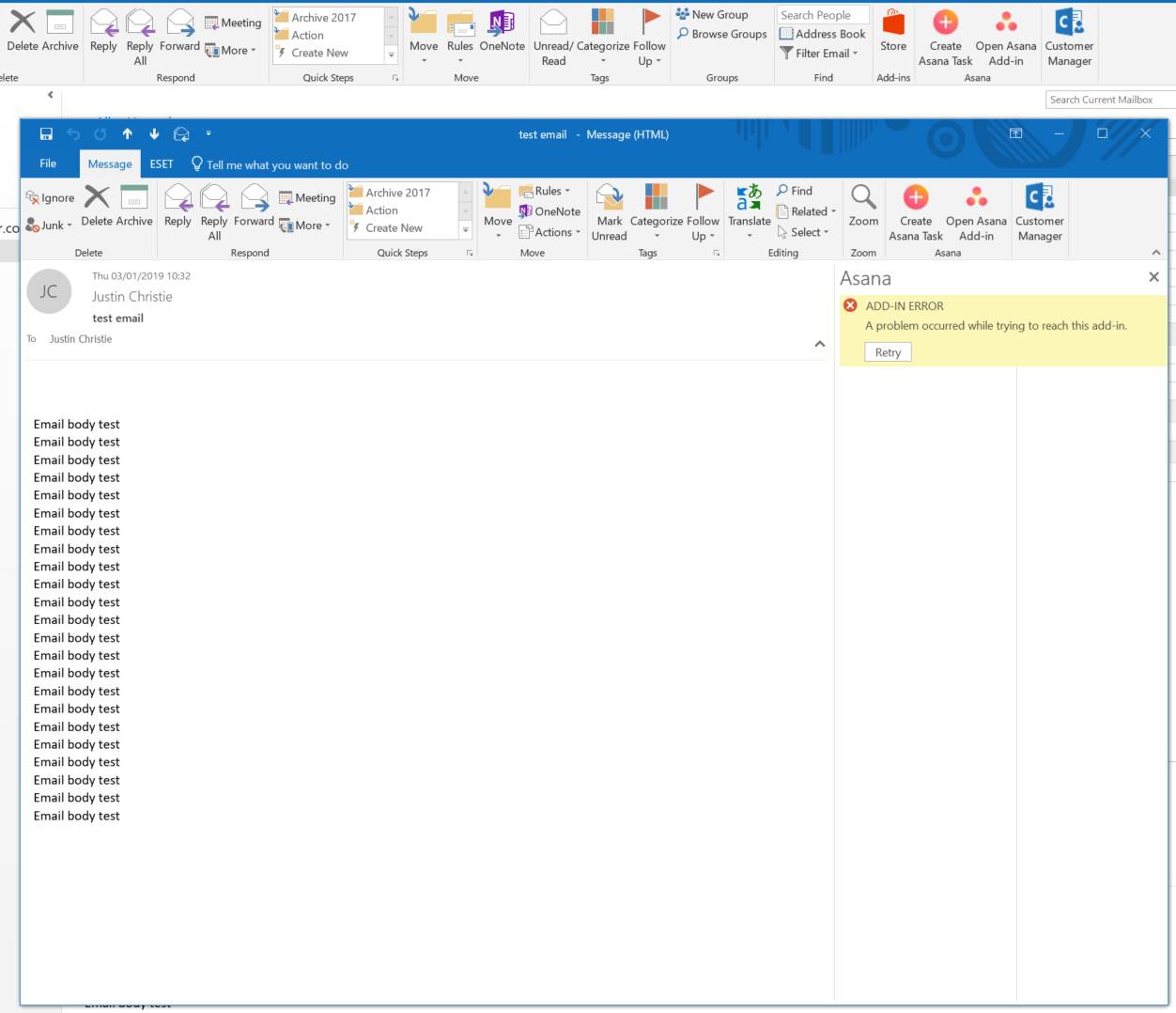Click Tell me what you want to do
1176x1013 pixels.
270,164
